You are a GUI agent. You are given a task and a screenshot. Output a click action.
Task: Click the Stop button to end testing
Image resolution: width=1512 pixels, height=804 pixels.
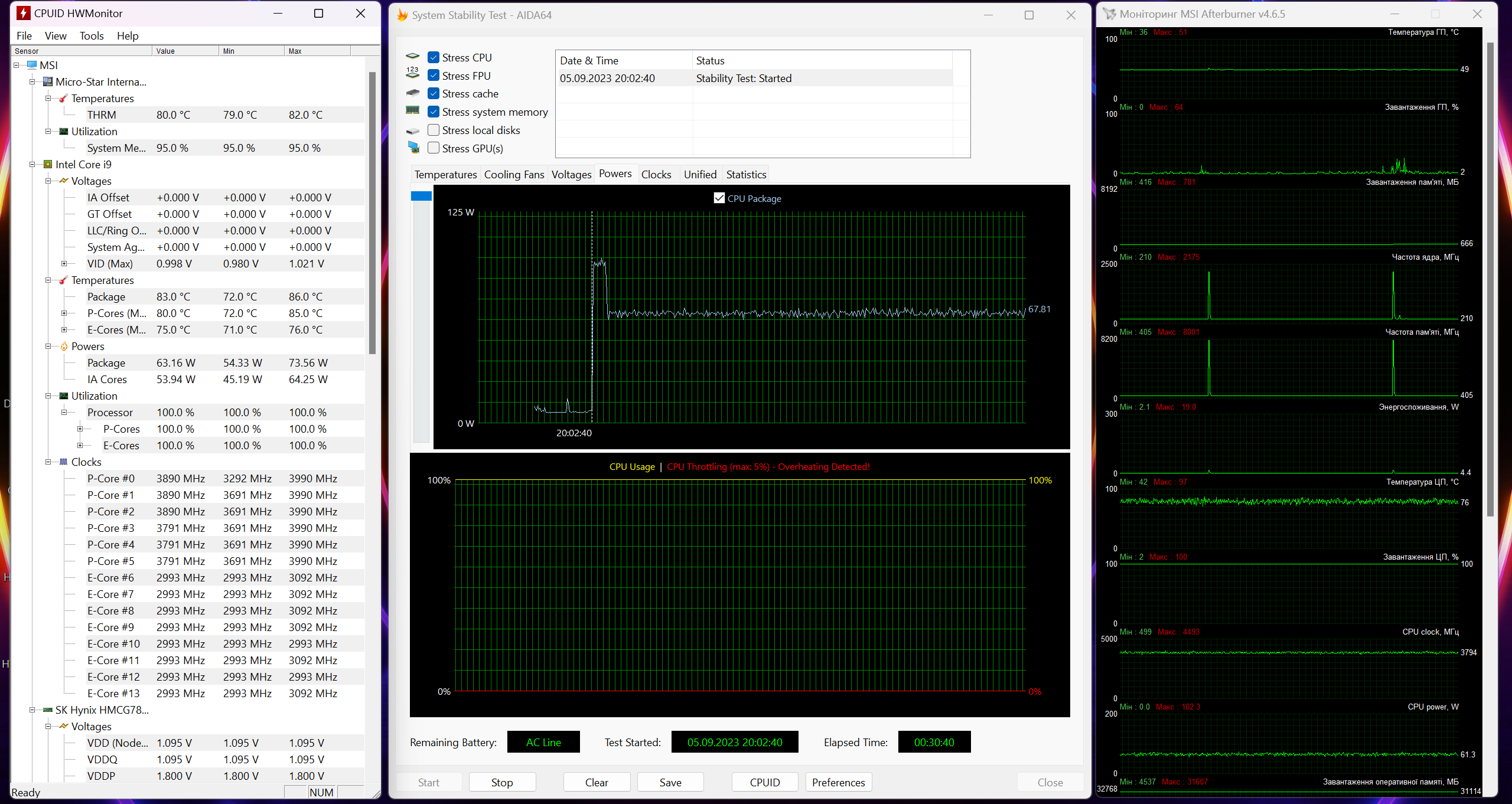501,782
